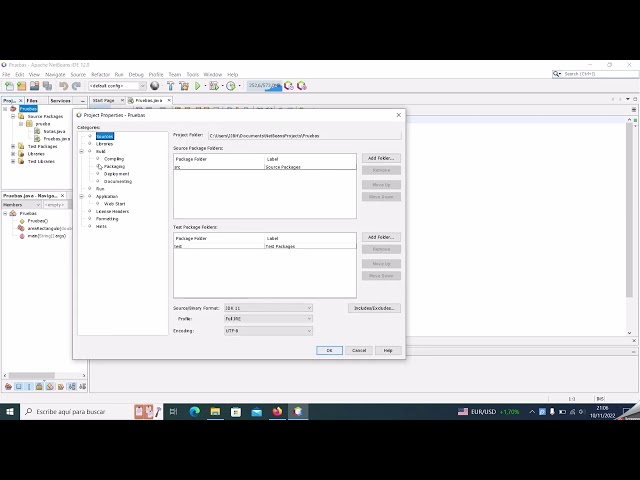The image size is (640, 480).
Task: Select the Run category in dialog
Action: coord(100,189)
